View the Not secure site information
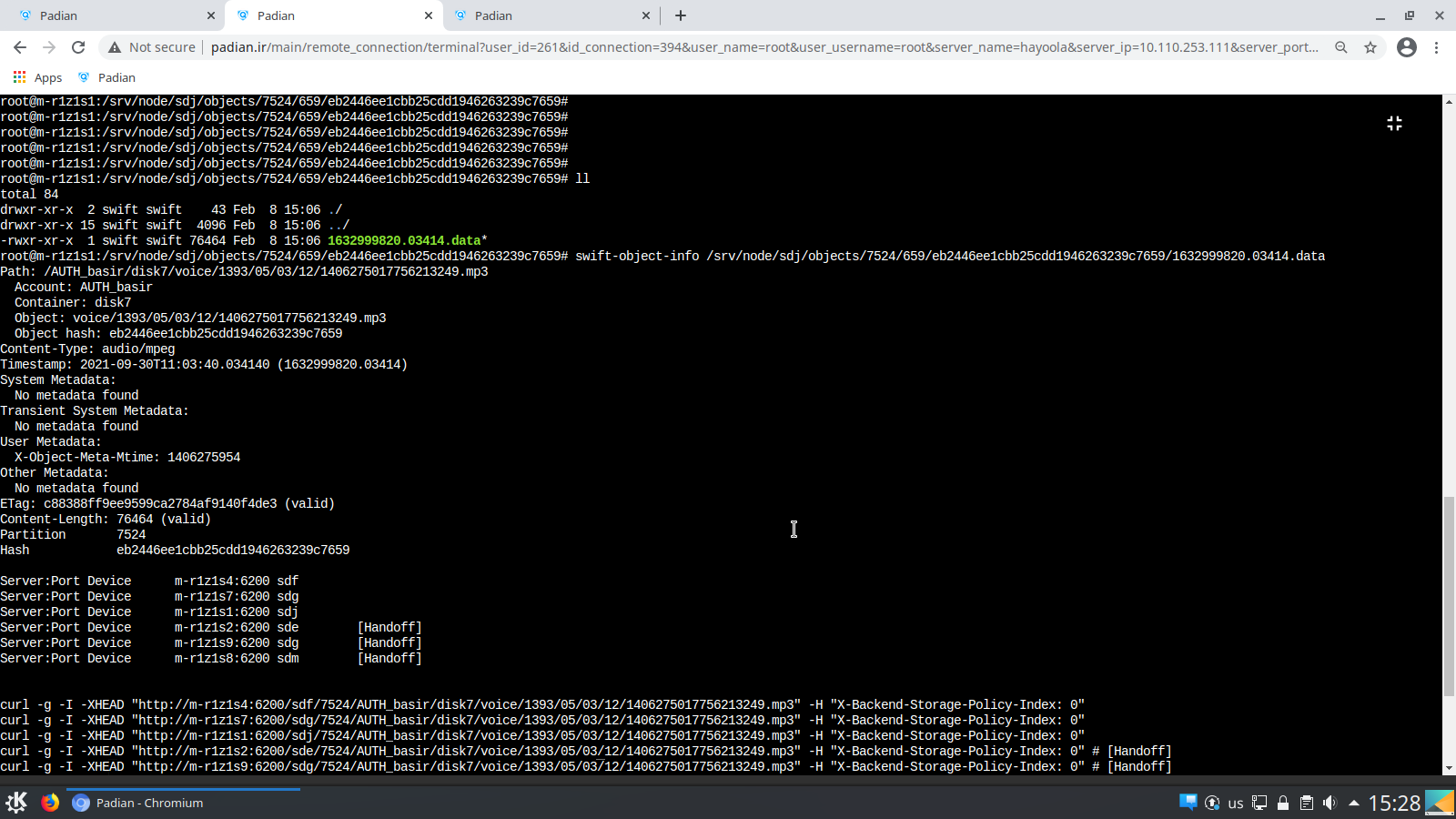The width and height of the screenshot is (1456, 819). pos(151,47)
